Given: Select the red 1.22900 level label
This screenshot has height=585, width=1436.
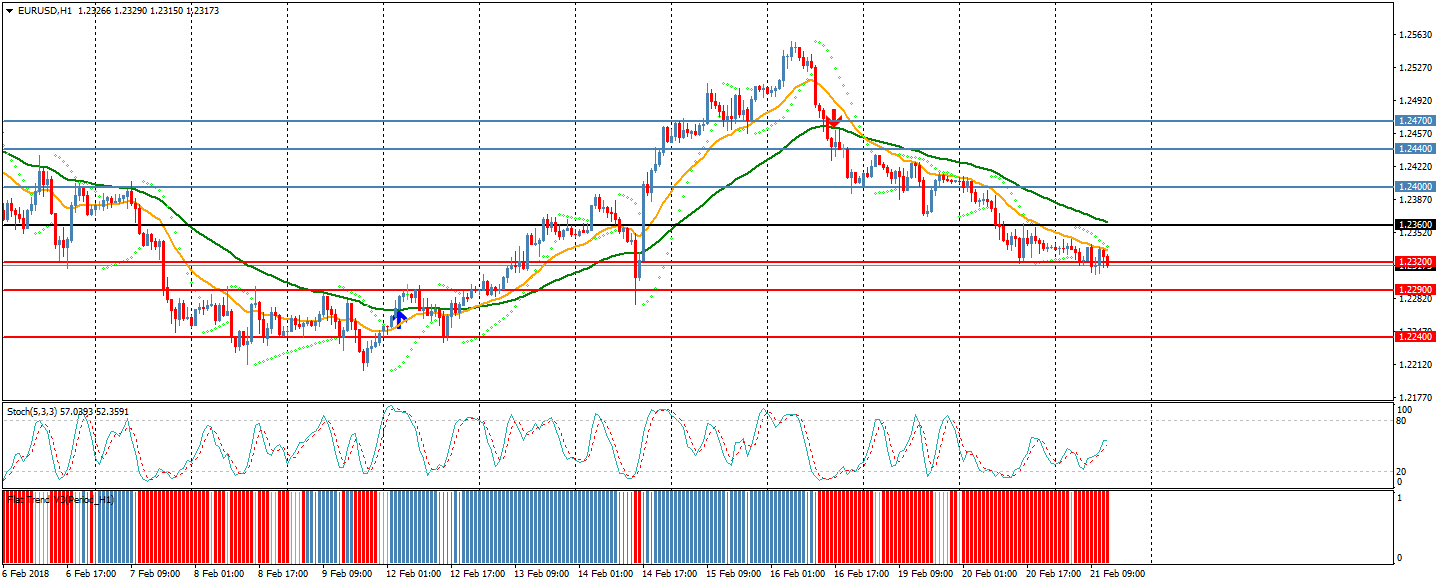Looking at the screenshot, I should point(1415,290).
